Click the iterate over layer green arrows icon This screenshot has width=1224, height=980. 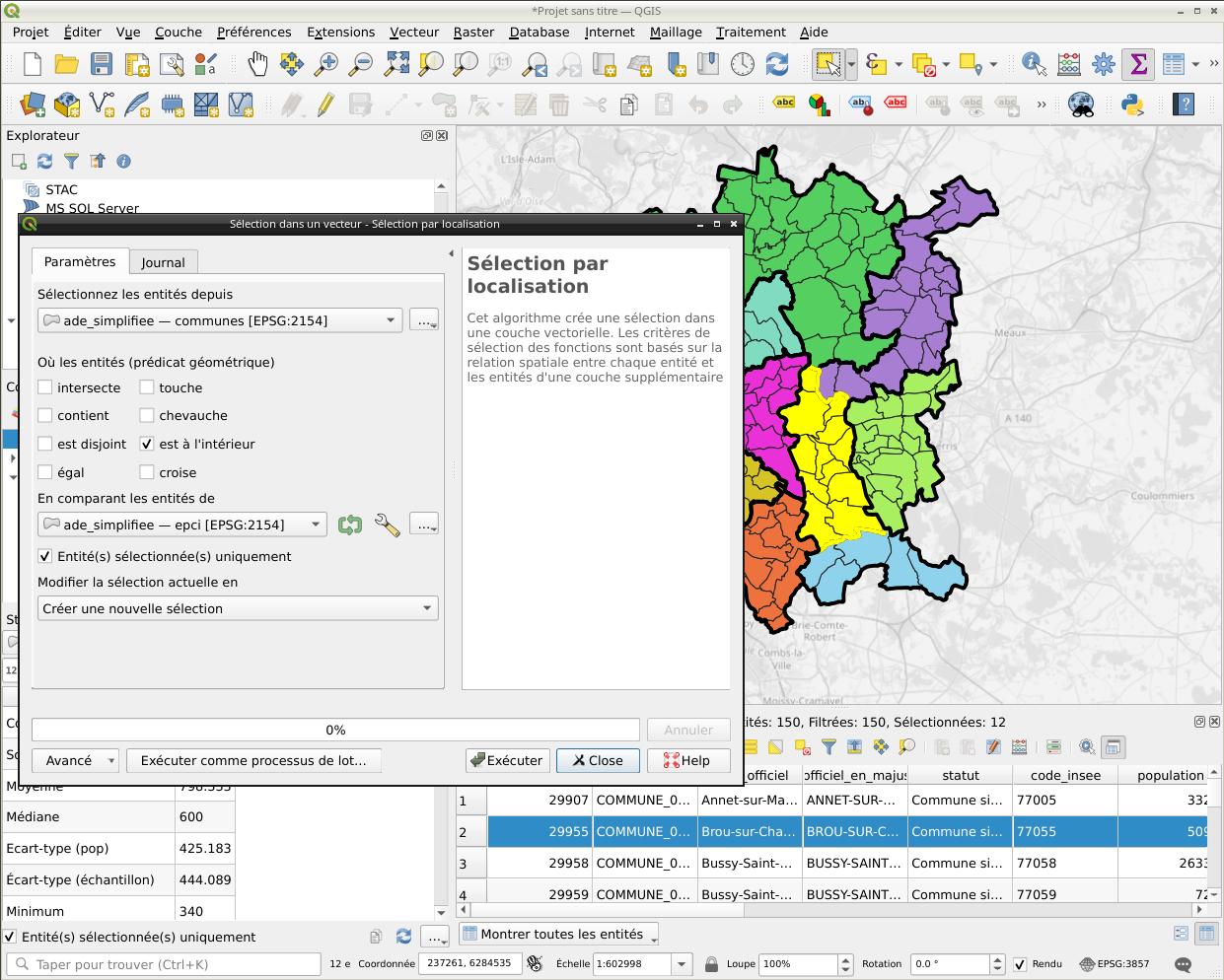350,525
